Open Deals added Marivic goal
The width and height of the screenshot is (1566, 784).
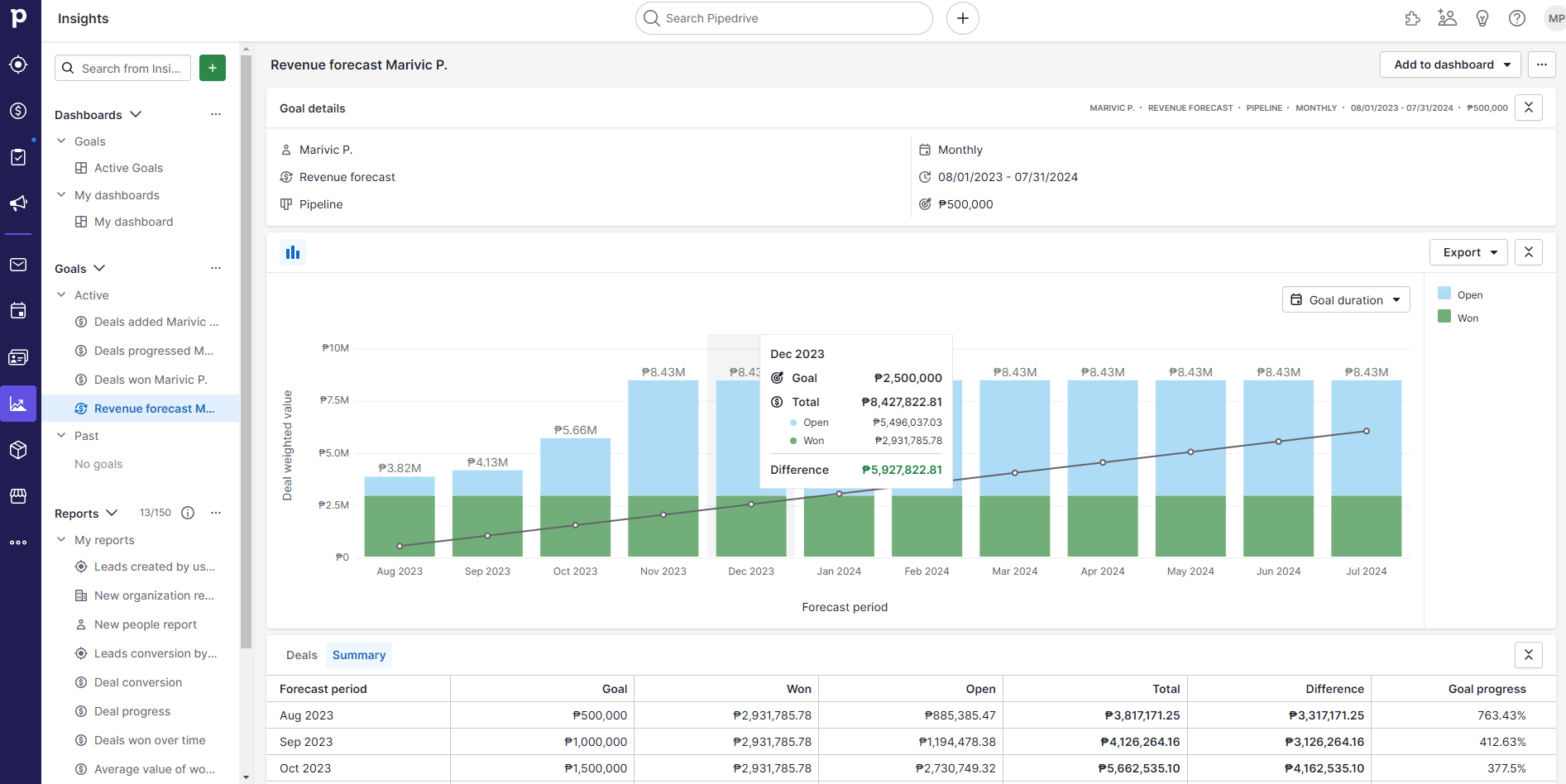click(156, 322)
